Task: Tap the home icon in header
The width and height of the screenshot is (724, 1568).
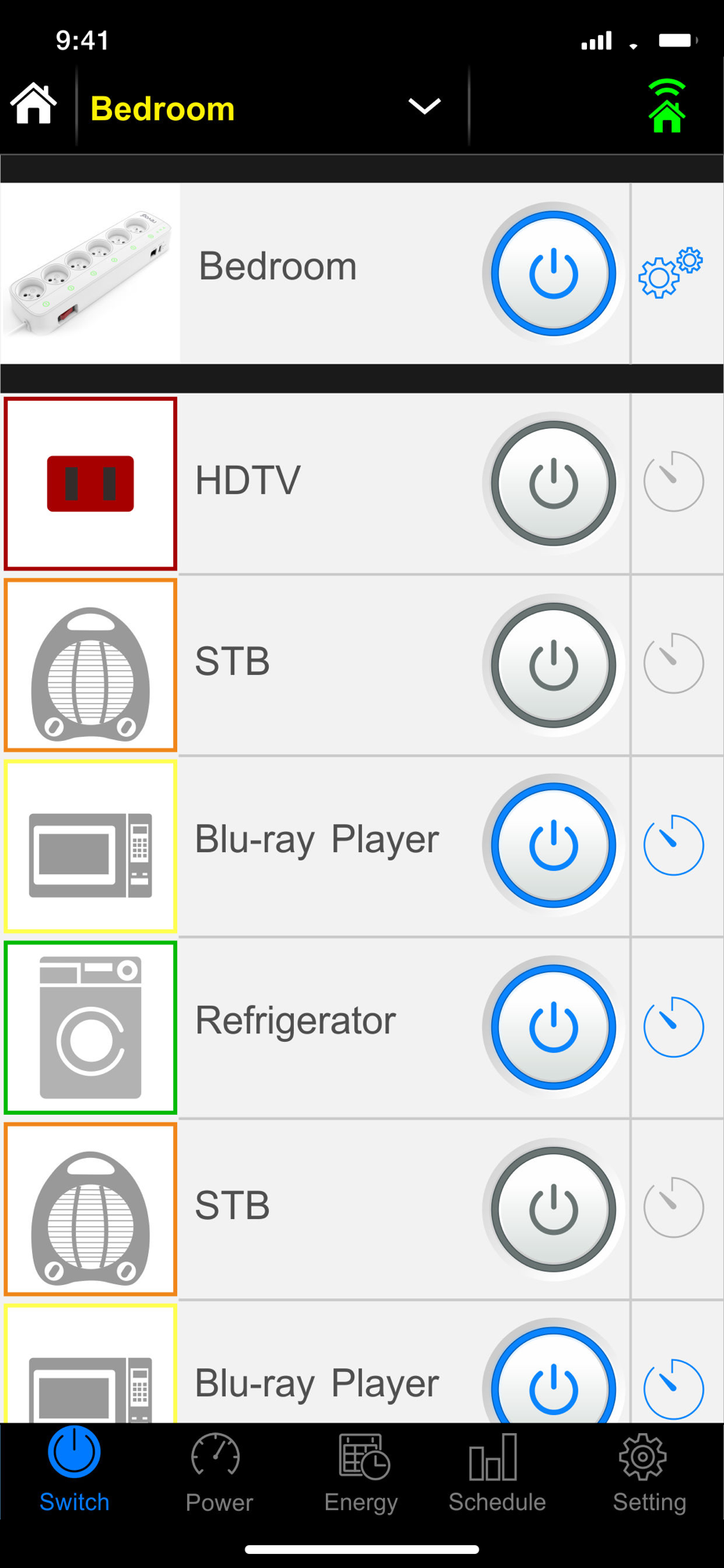Action: (x=34, y=103)
